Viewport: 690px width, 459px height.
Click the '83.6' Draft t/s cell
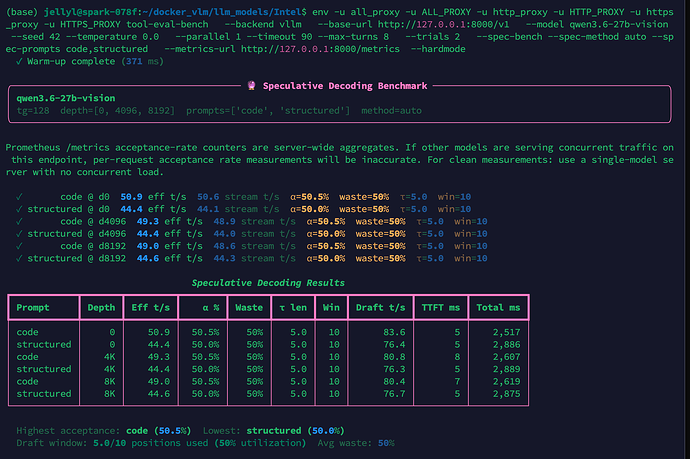click(394, 332)
